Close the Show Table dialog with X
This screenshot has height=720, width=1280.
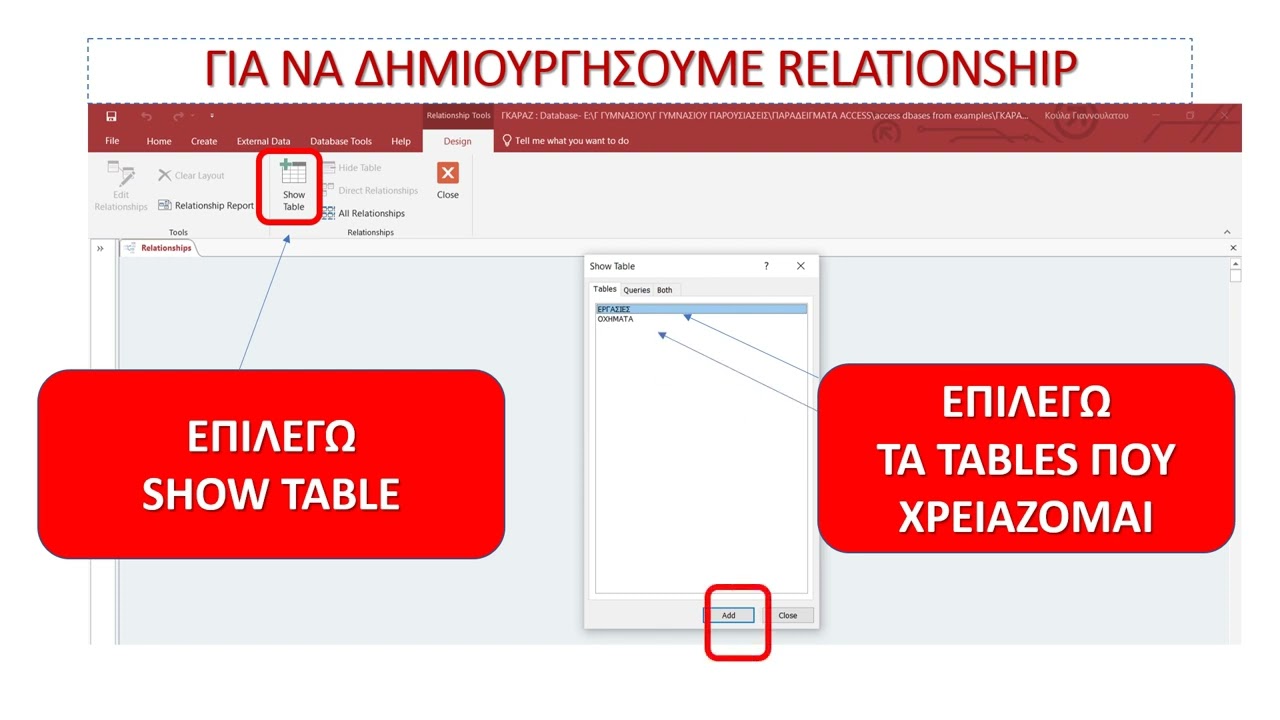[800, 266]
